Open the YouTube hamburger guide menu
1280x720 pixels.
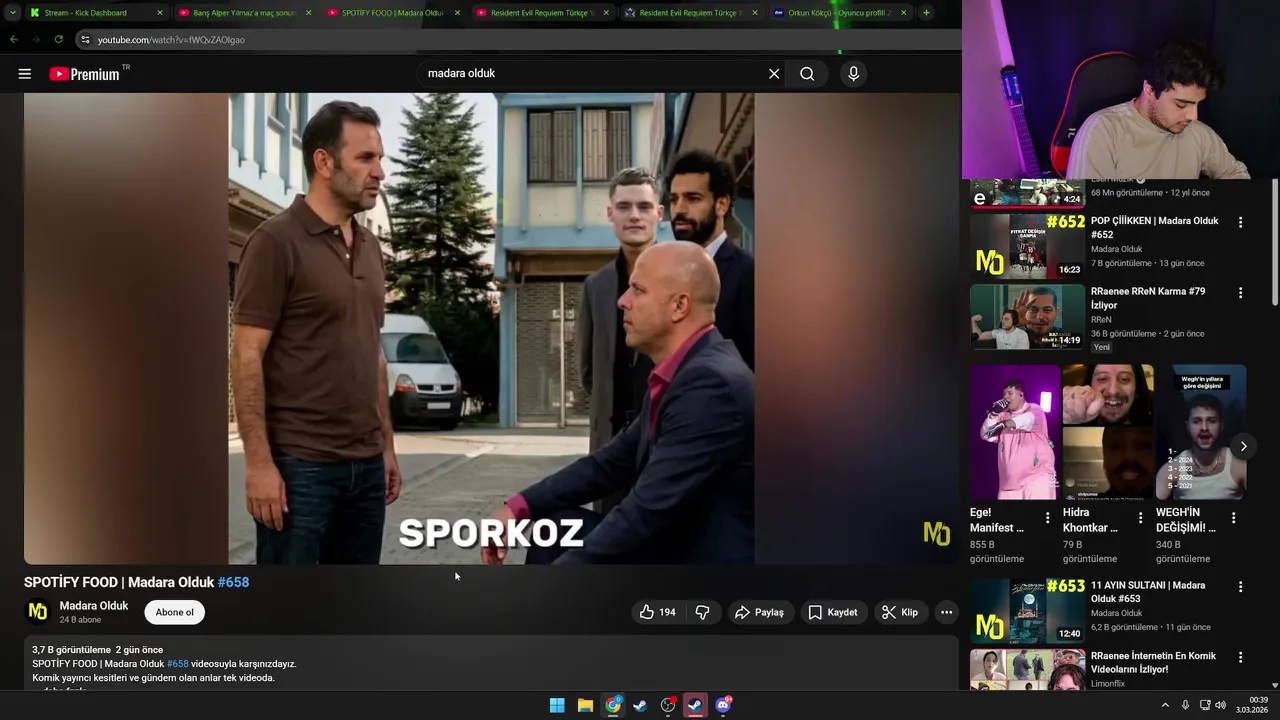[x=25, y=74]
